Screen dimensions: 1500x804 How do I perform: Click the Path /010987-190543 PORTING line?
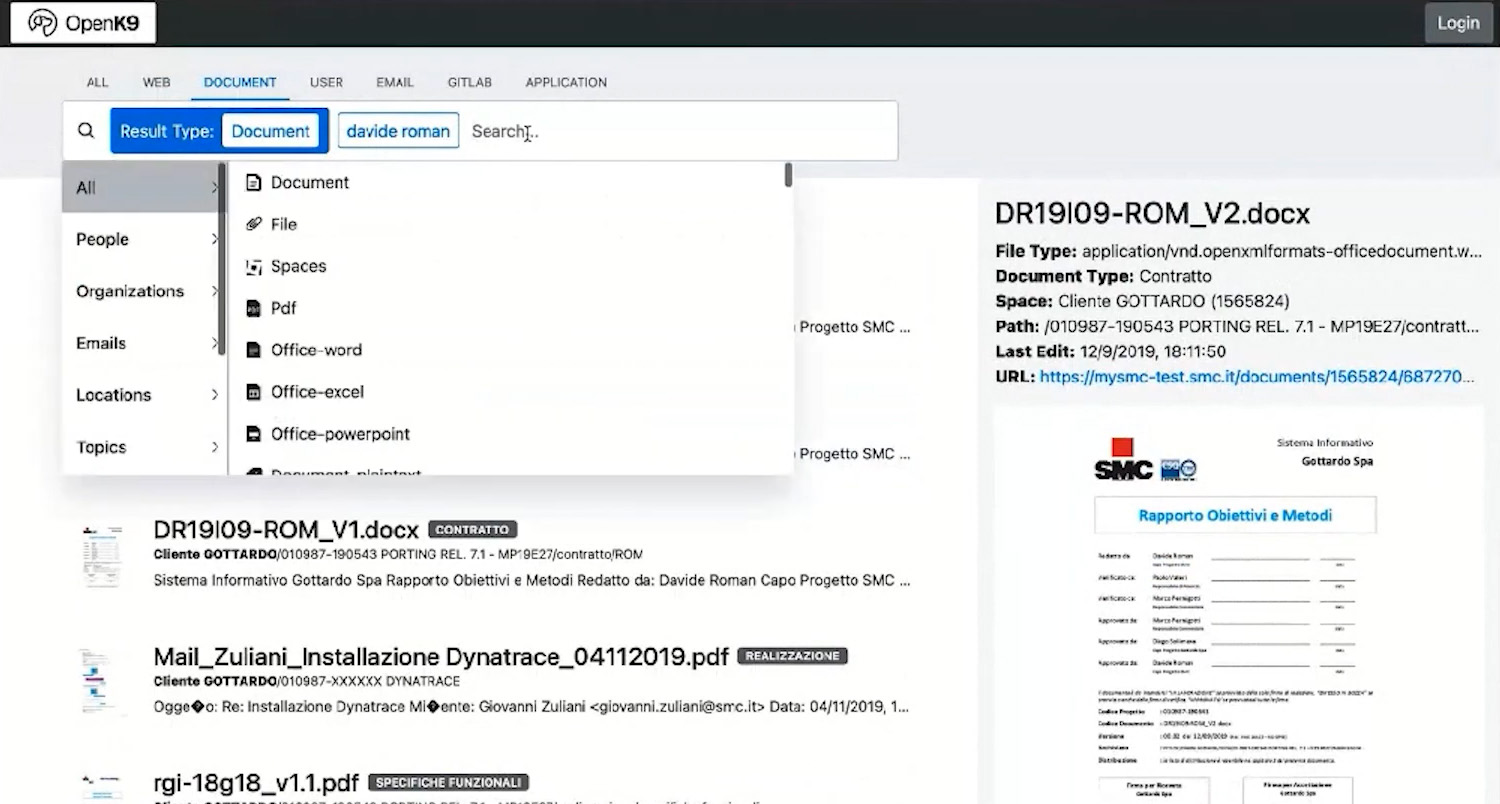[x=1238, y=326]
